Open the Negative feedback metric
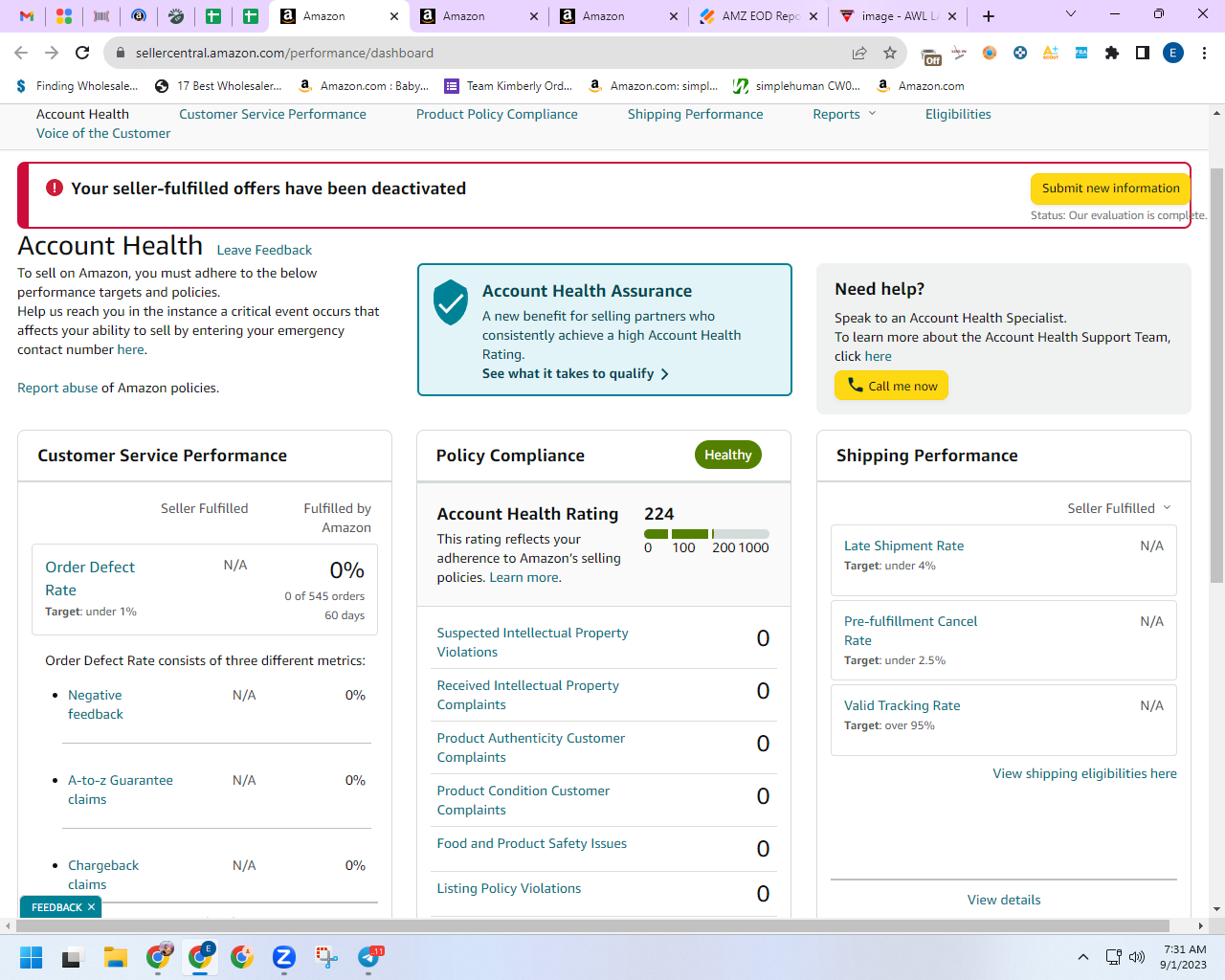This screenshot has height=980, width=1225. [x=96, y=704]
